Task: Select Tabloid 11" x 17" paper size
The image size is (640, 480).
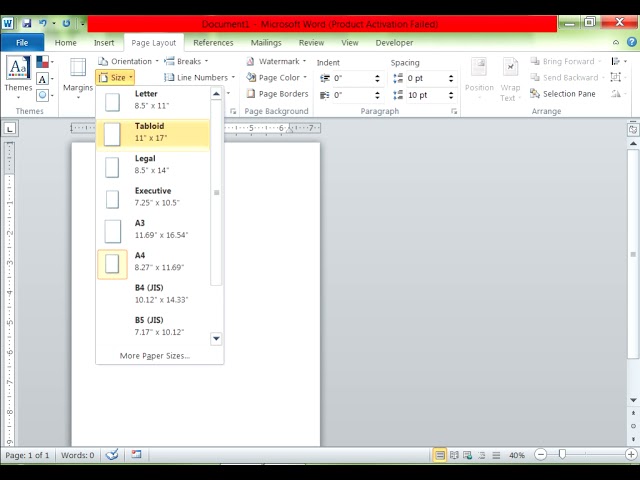Action: (153, 134)
